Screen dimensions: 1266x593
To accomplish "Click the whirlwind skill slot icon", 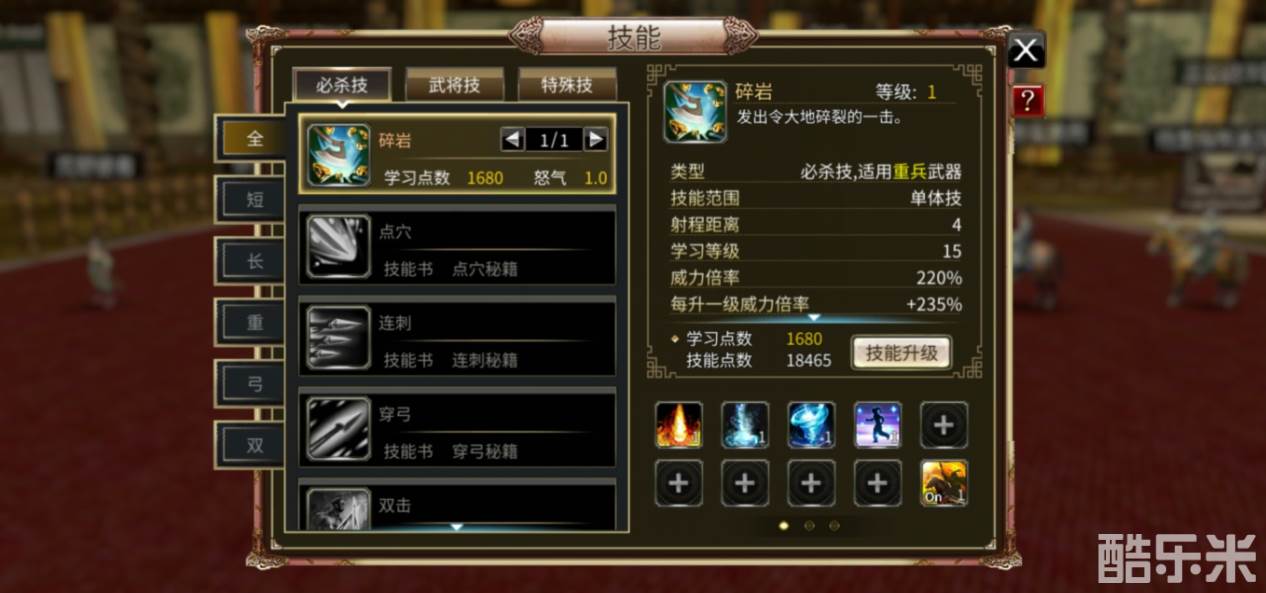I will 811,425.
